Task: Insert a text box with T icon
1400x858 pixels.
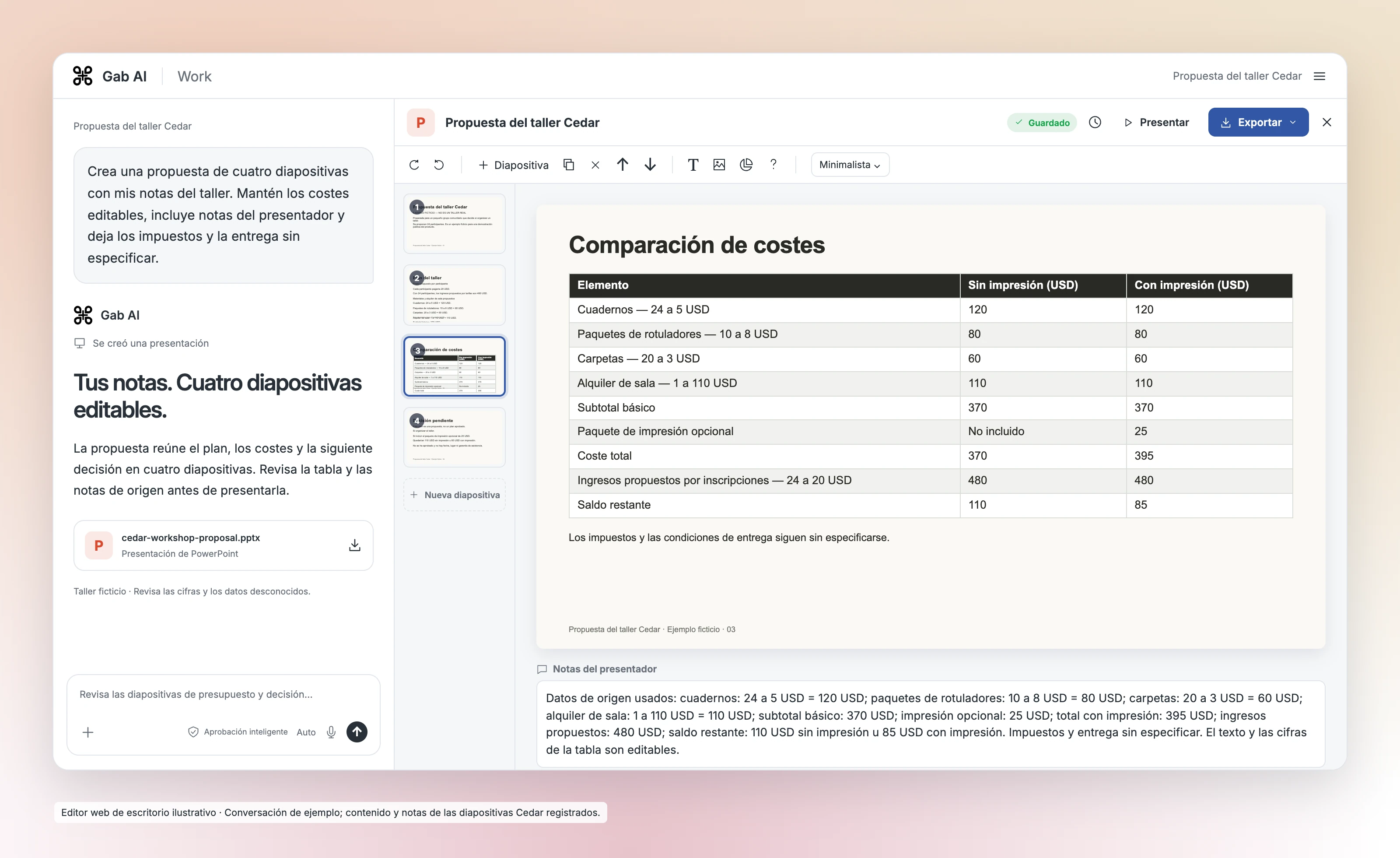Action: coord(693,165)
